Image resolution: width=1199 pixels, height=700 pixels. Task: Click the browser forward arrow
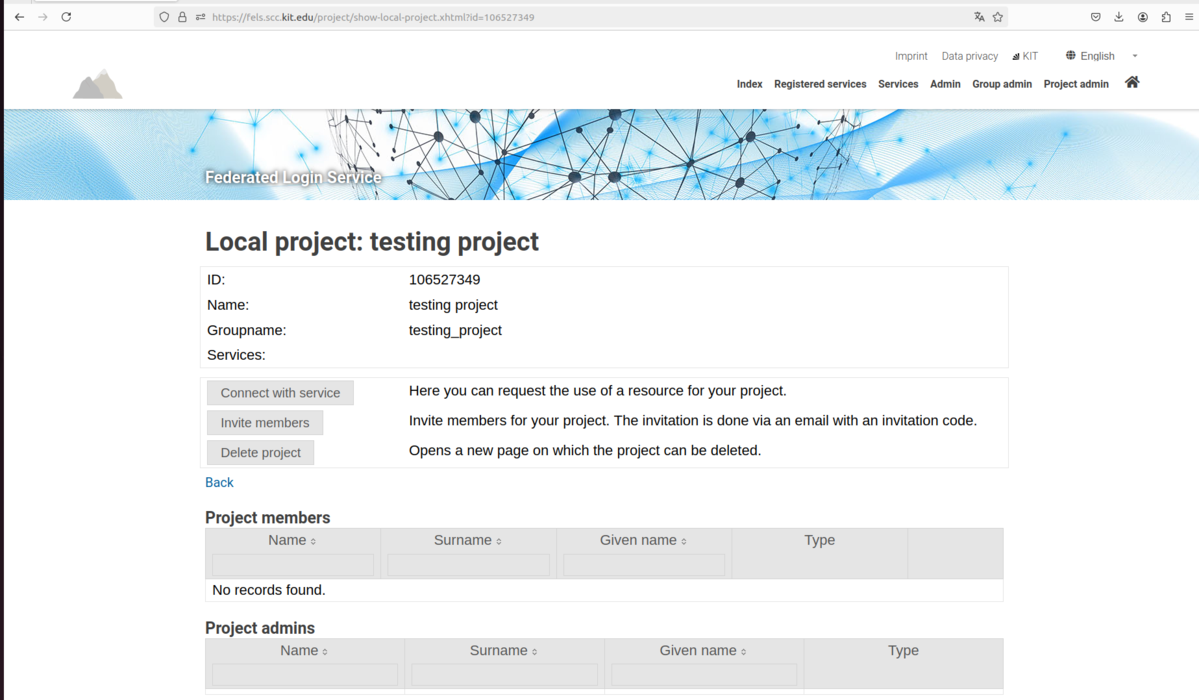(x=43, y=17)
